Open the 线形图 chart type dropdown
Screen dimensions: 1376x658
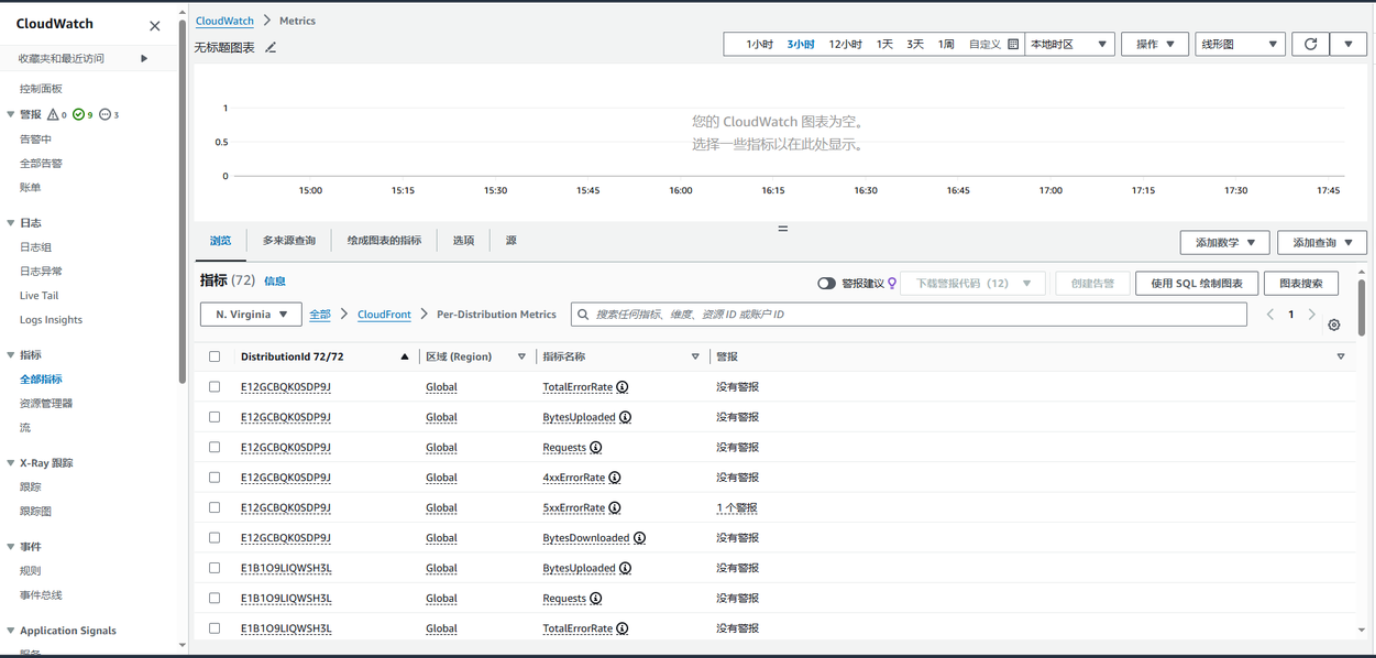(x=1240, y=44)
